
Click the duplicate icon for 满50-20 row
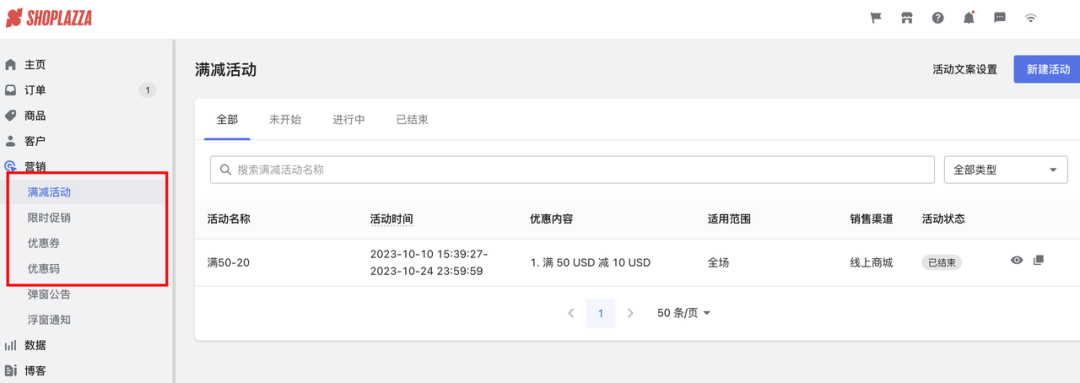(1039, 260)
